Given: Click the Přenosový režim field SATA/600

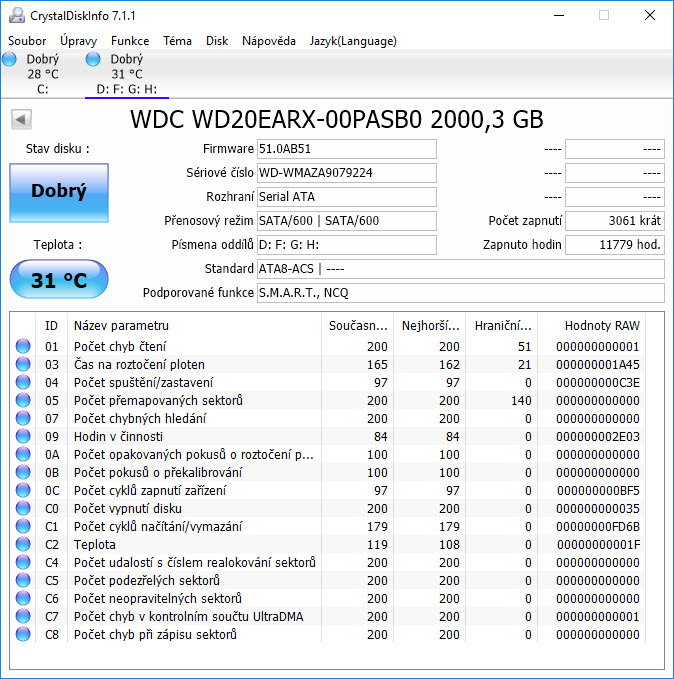Looking at the screenshot, I should tap(347, 221).
